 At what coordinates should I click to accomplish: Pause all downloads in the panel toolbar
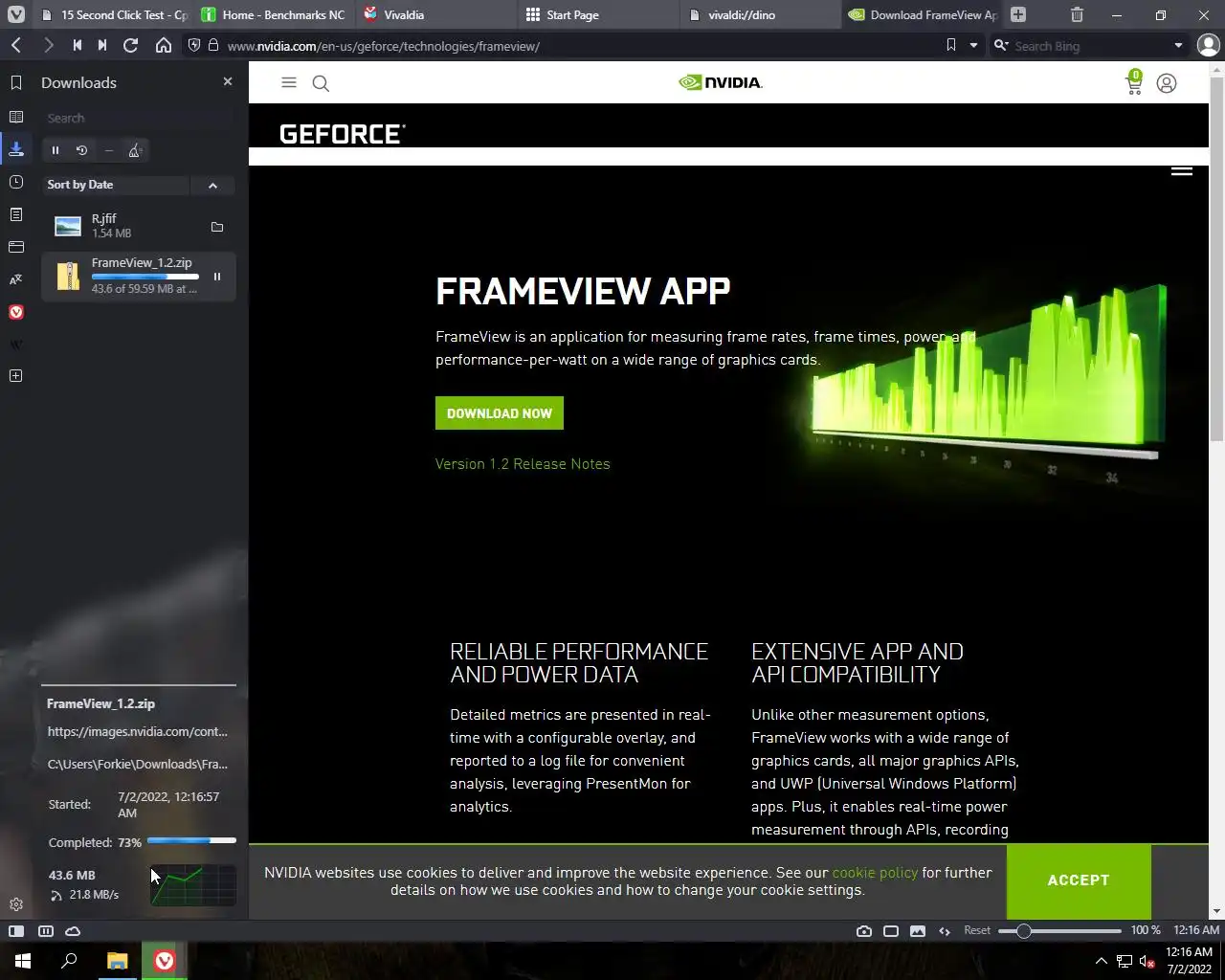tap(56, 150)
